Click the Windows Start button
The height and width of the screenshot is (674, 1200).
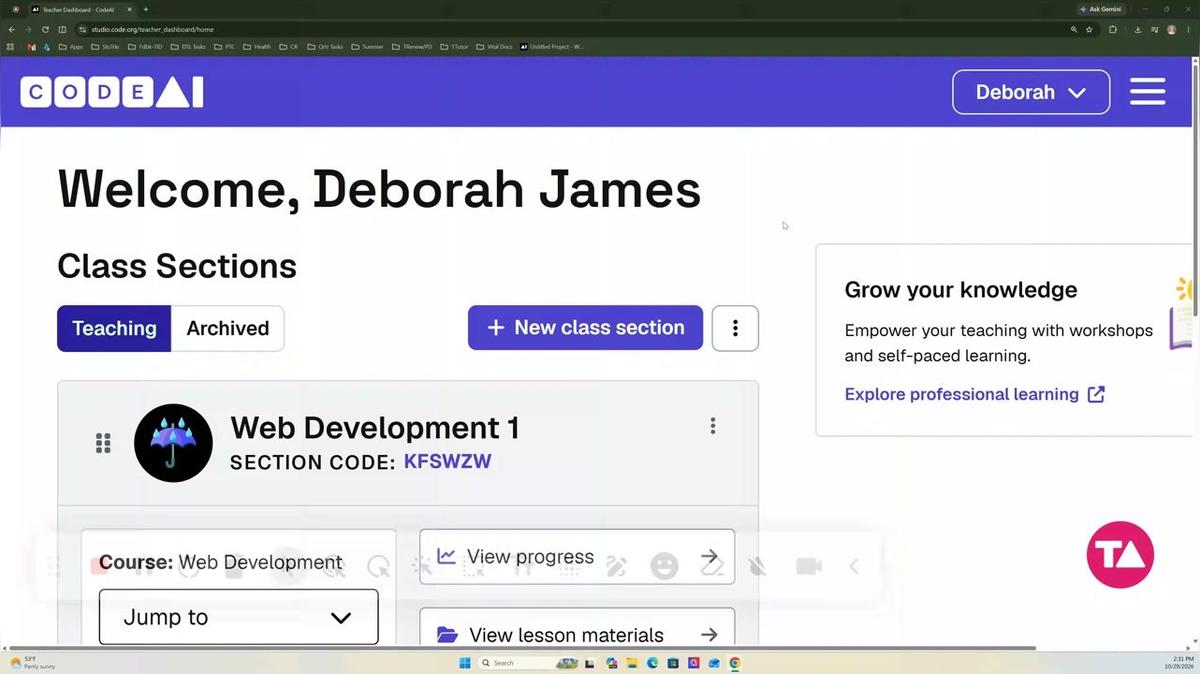465,662
